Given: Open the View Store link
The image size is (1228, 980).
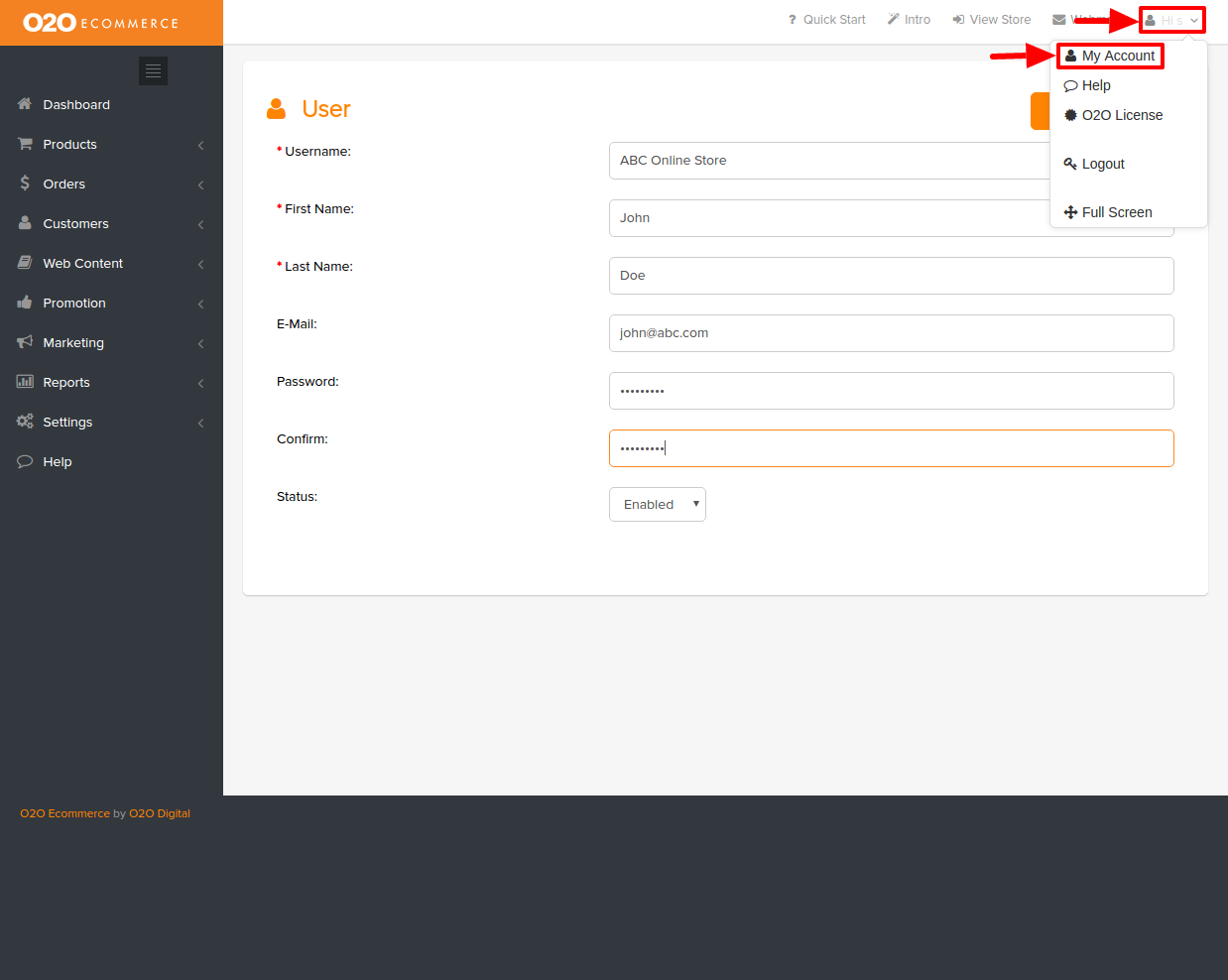Looking at the screenshot, I should pos(991,20).
